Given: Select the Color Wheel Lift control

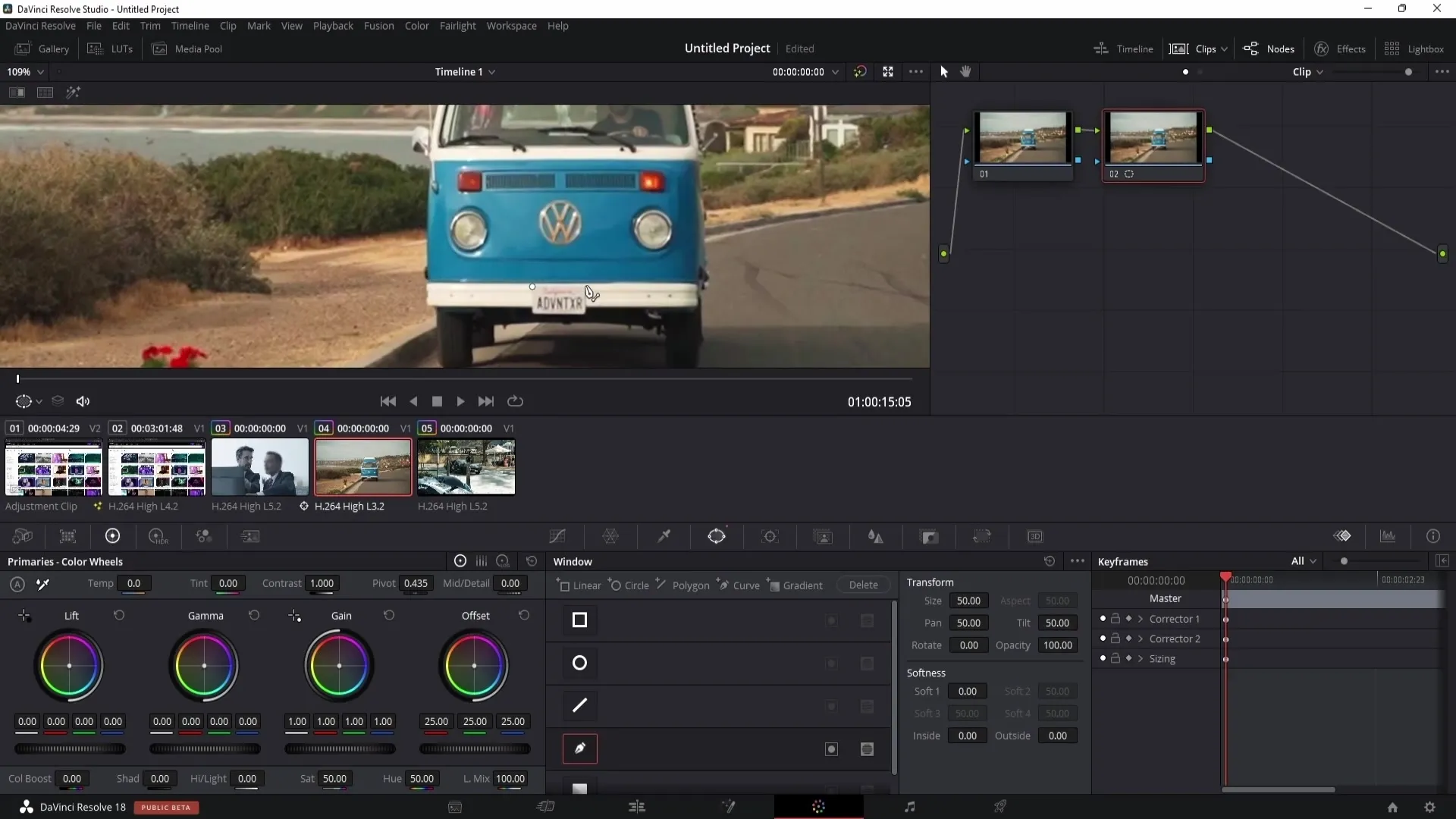Looking at the screenshot, I should [x=69, y=666].
